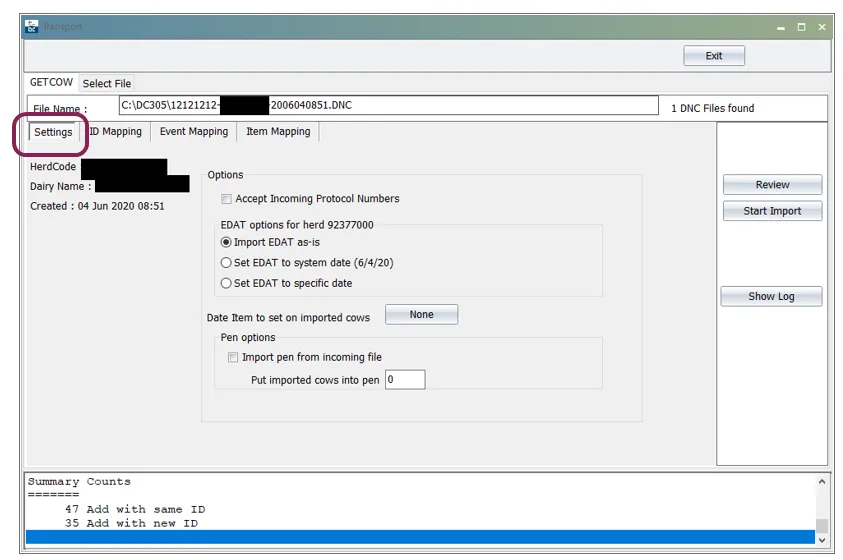
Task: Click the Review button
Action: [772, 184]
